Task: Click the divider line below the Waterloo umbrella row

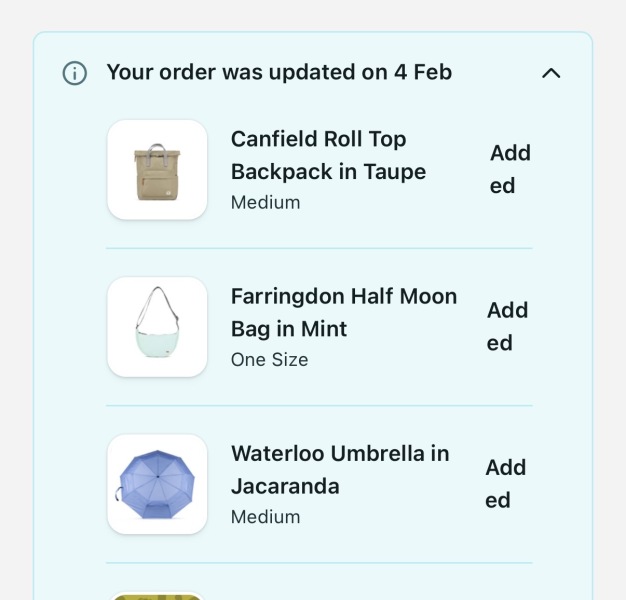Action: (319, 562)
